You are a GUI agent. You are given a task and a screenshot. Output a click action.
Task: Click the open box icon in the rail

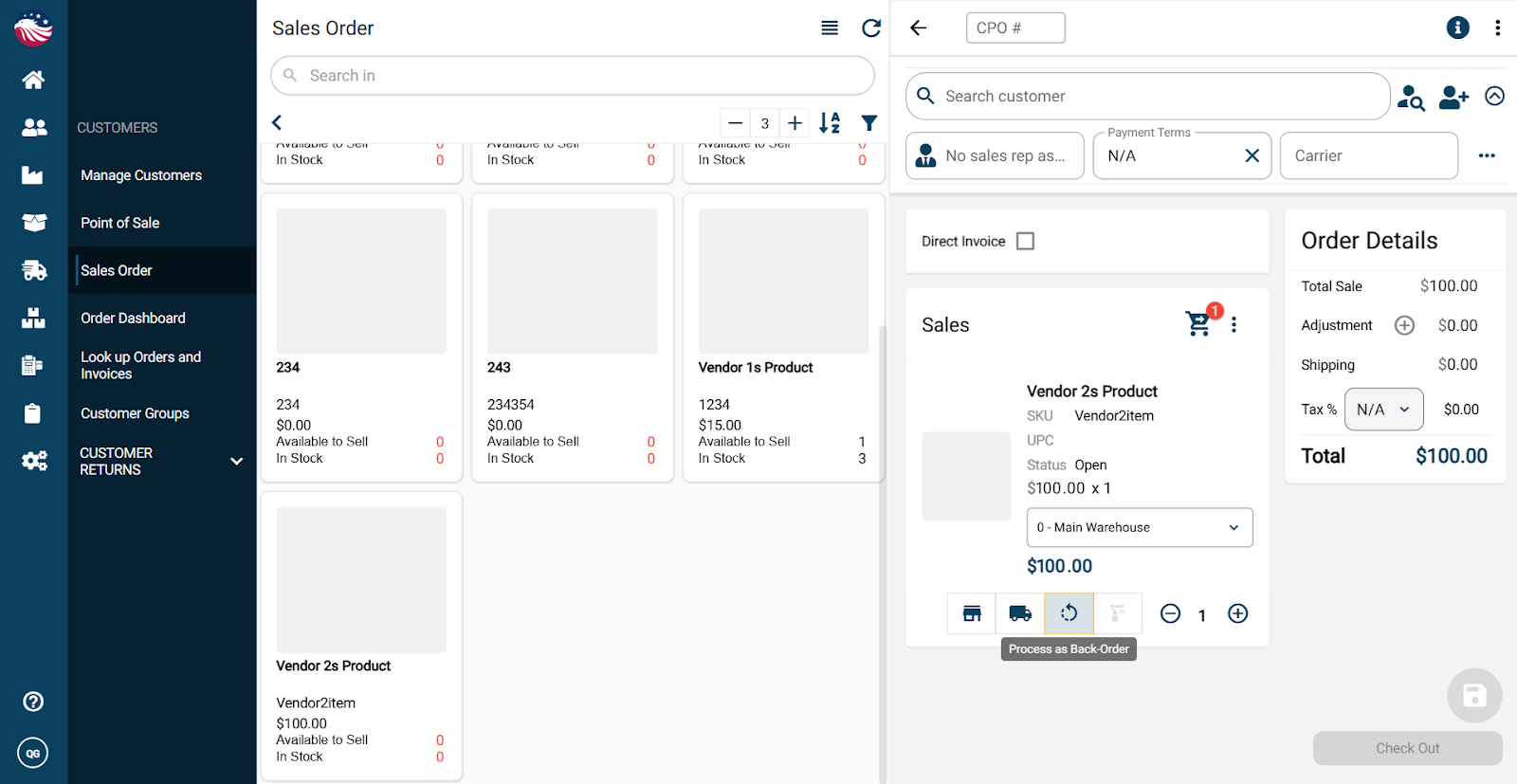pos(33,223)
